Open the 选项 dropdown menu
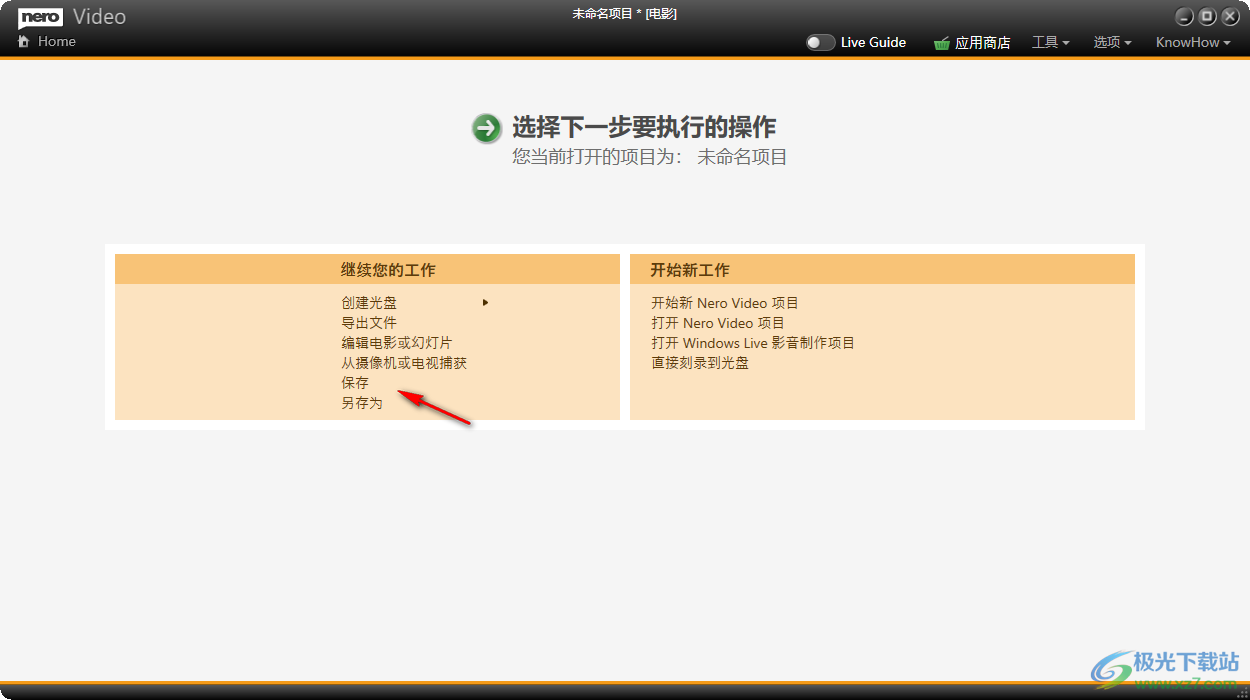 point(1112,43)
